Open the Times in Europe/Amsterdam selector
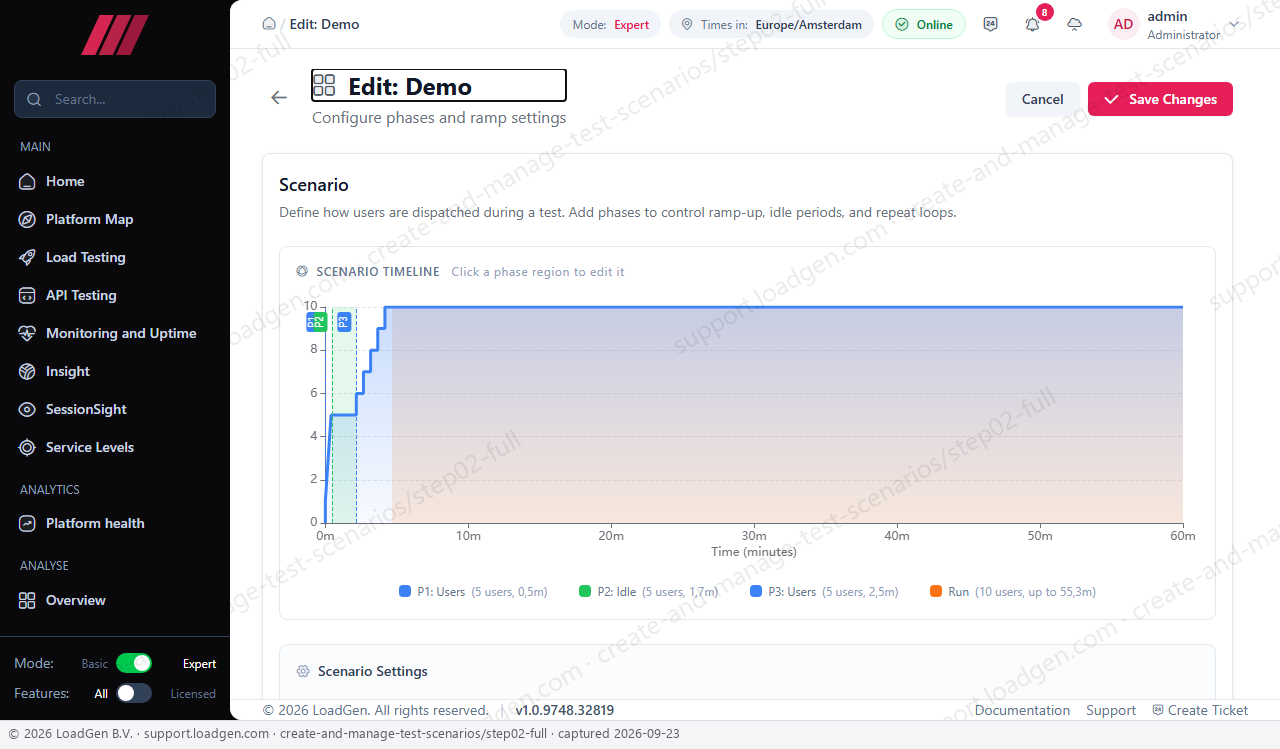1280x749 pixels. (771, 24)
